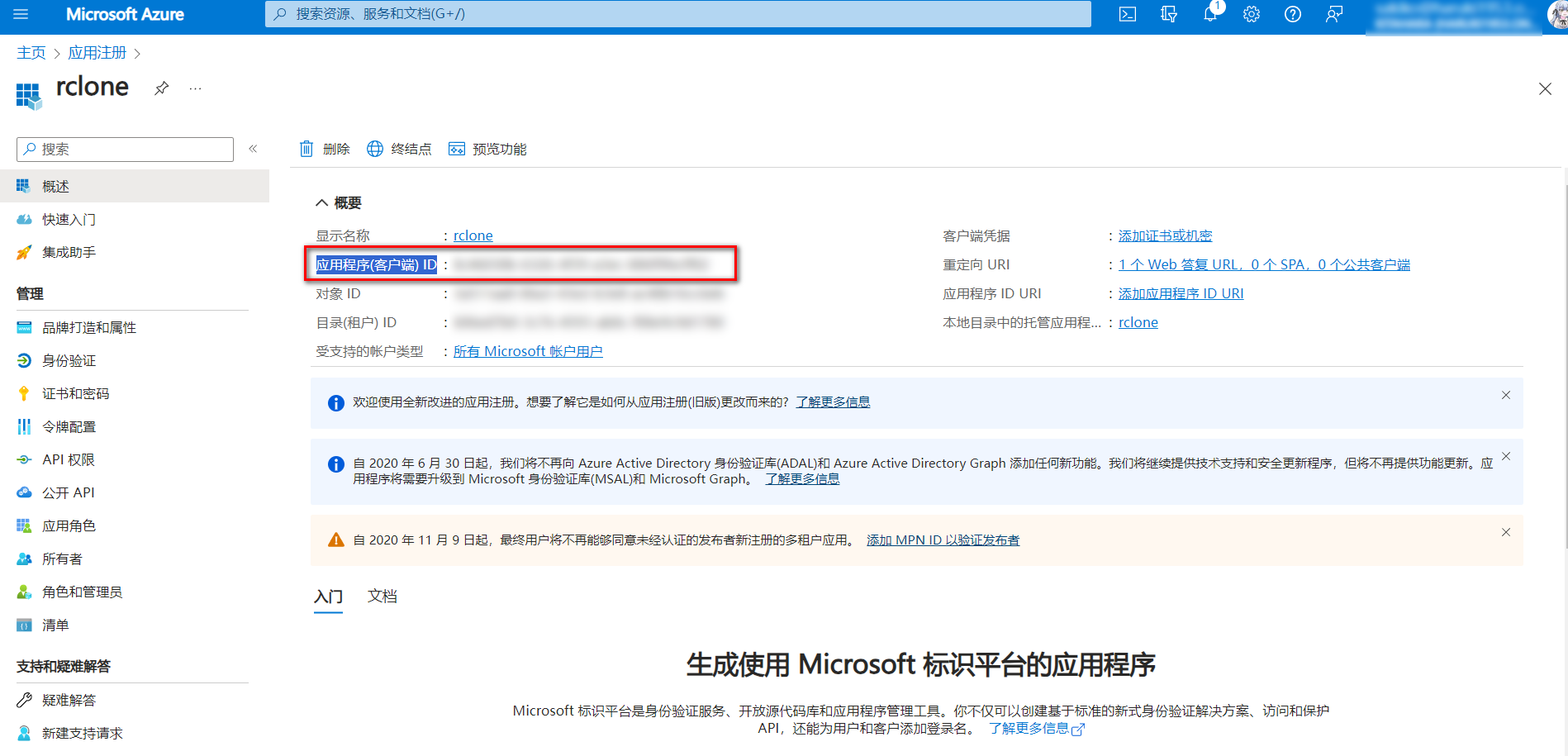Open Endpoints from the toolbar
This screenshot has height=756, width=1568.
pos(399,149)
